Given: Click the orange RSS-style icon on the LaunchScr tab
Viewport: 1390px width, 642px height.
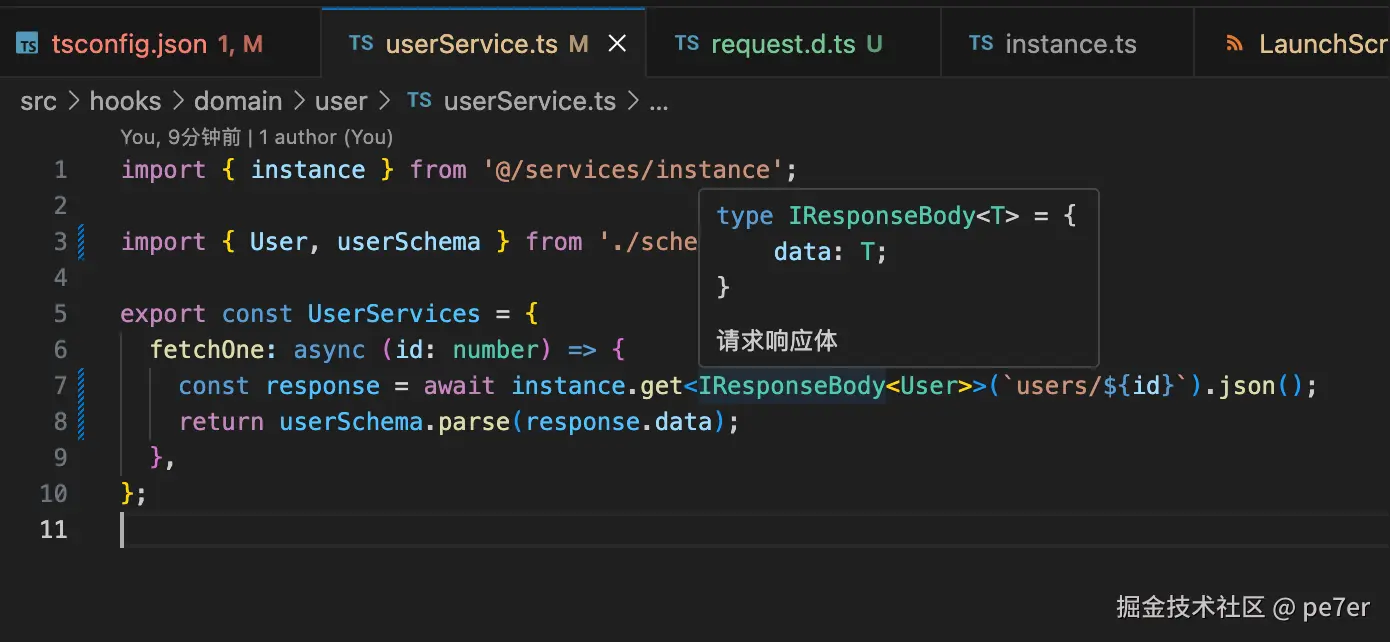Looking at the screenshot, I should point(1235,44).
